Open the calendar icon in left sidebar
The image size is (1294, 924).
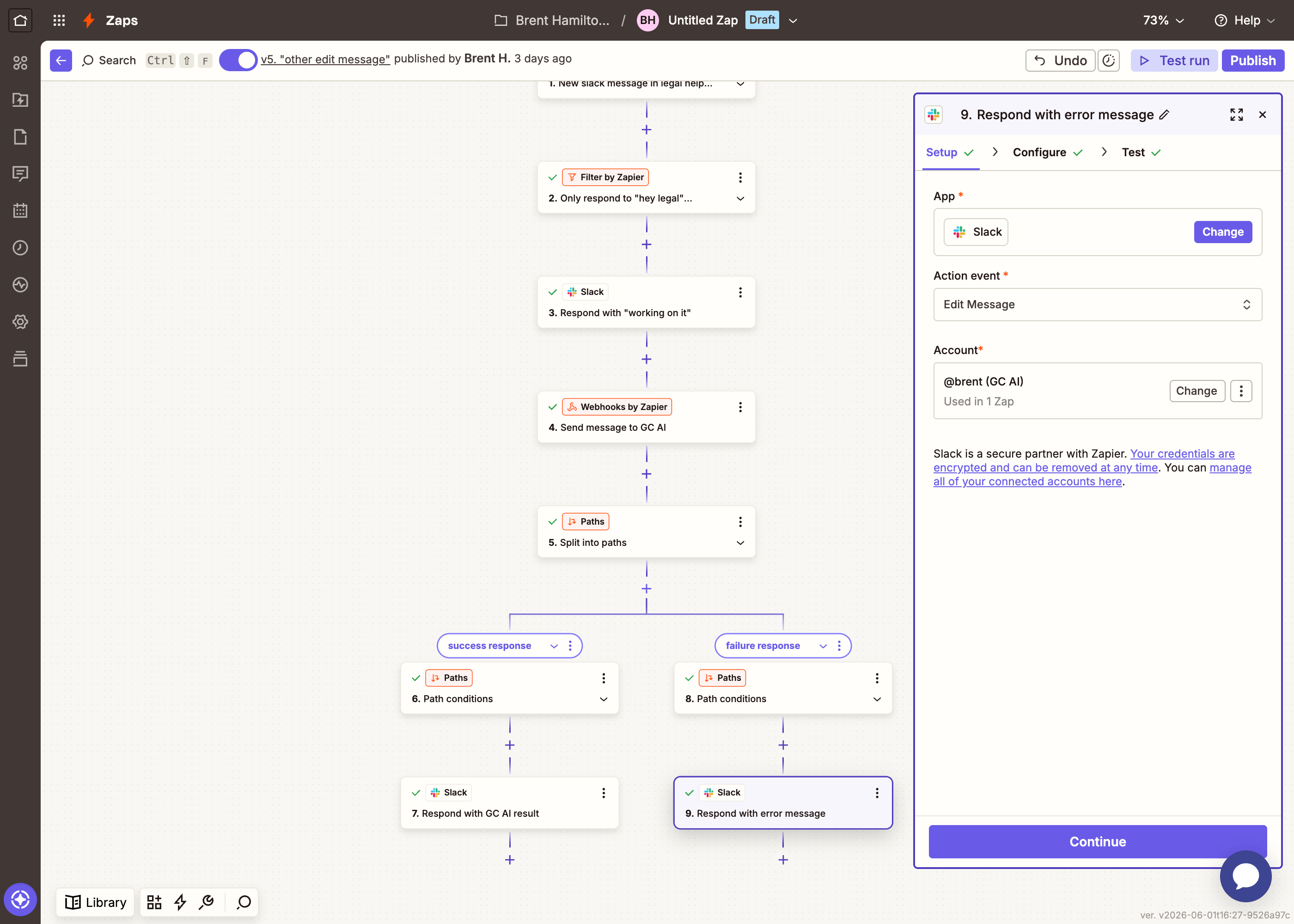tap(20, 210)
